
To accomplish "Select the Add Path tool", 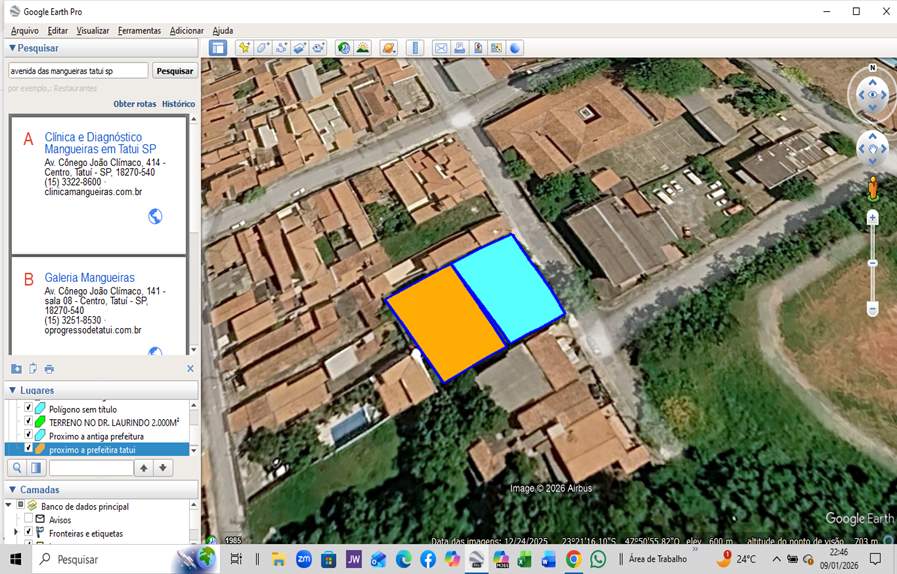I will coord(281,48).
